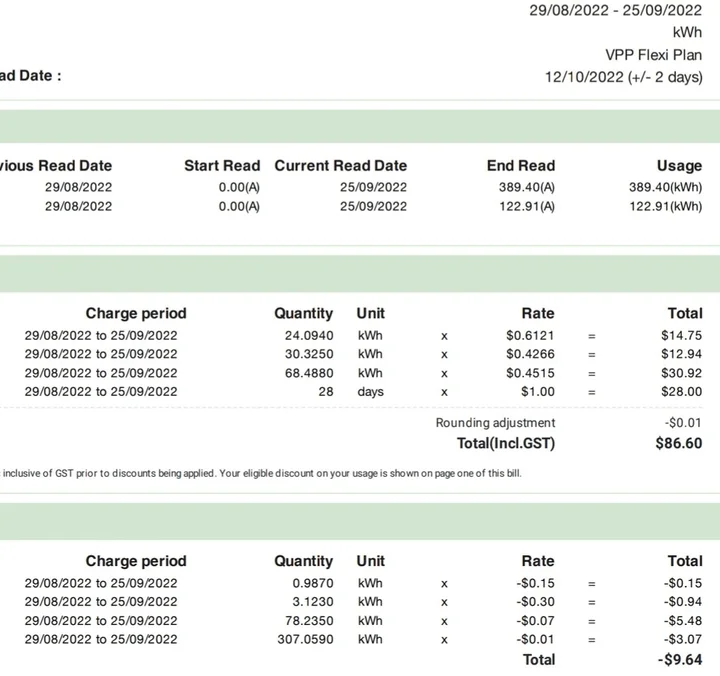Screen dimensions: 720x676
Task: Click the $28.00 total amount
Action: [681, 392]
